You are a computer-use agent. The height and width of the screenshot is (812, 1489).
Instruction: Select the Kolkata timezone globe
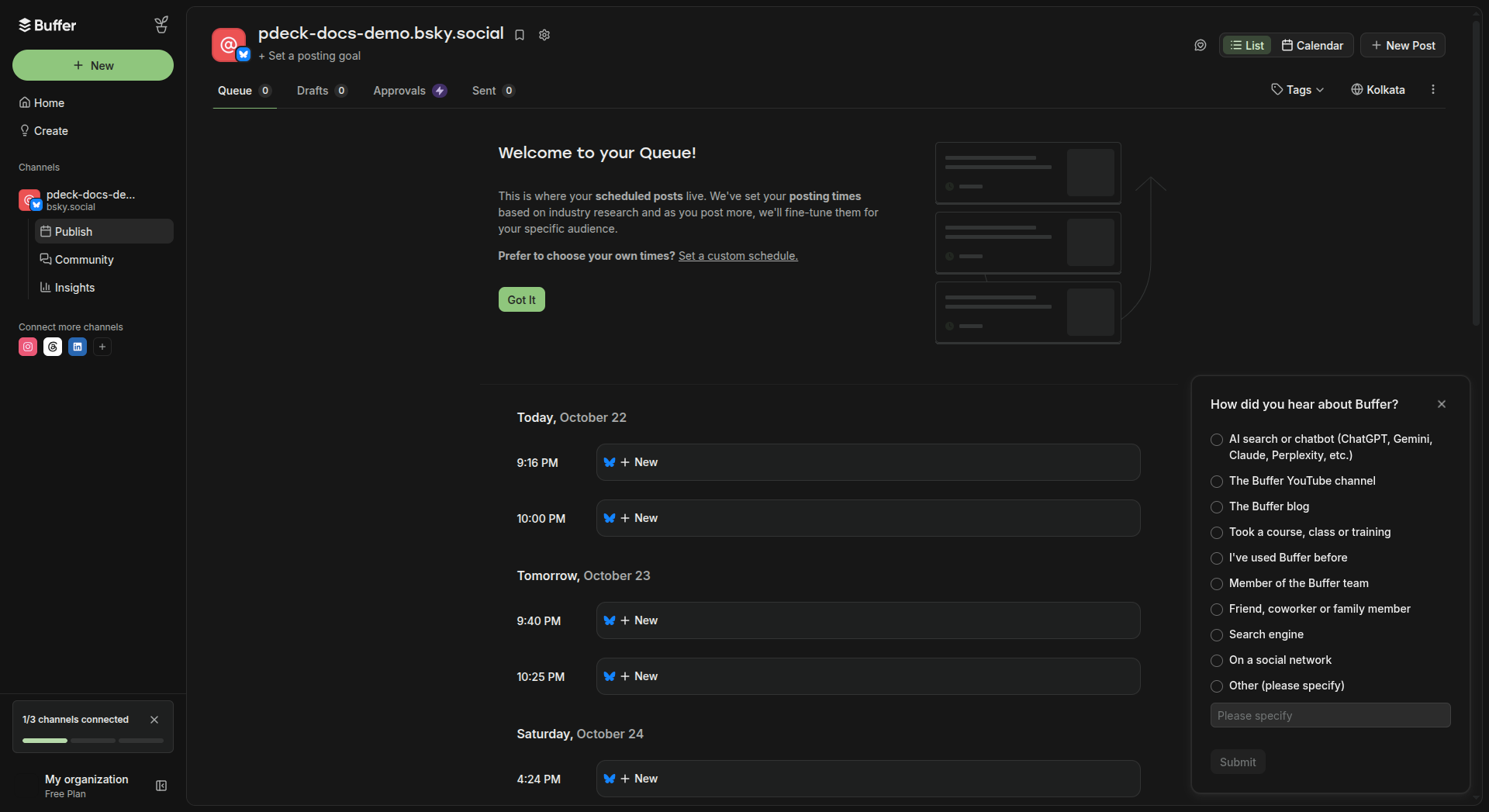(x=1378, y=90)
